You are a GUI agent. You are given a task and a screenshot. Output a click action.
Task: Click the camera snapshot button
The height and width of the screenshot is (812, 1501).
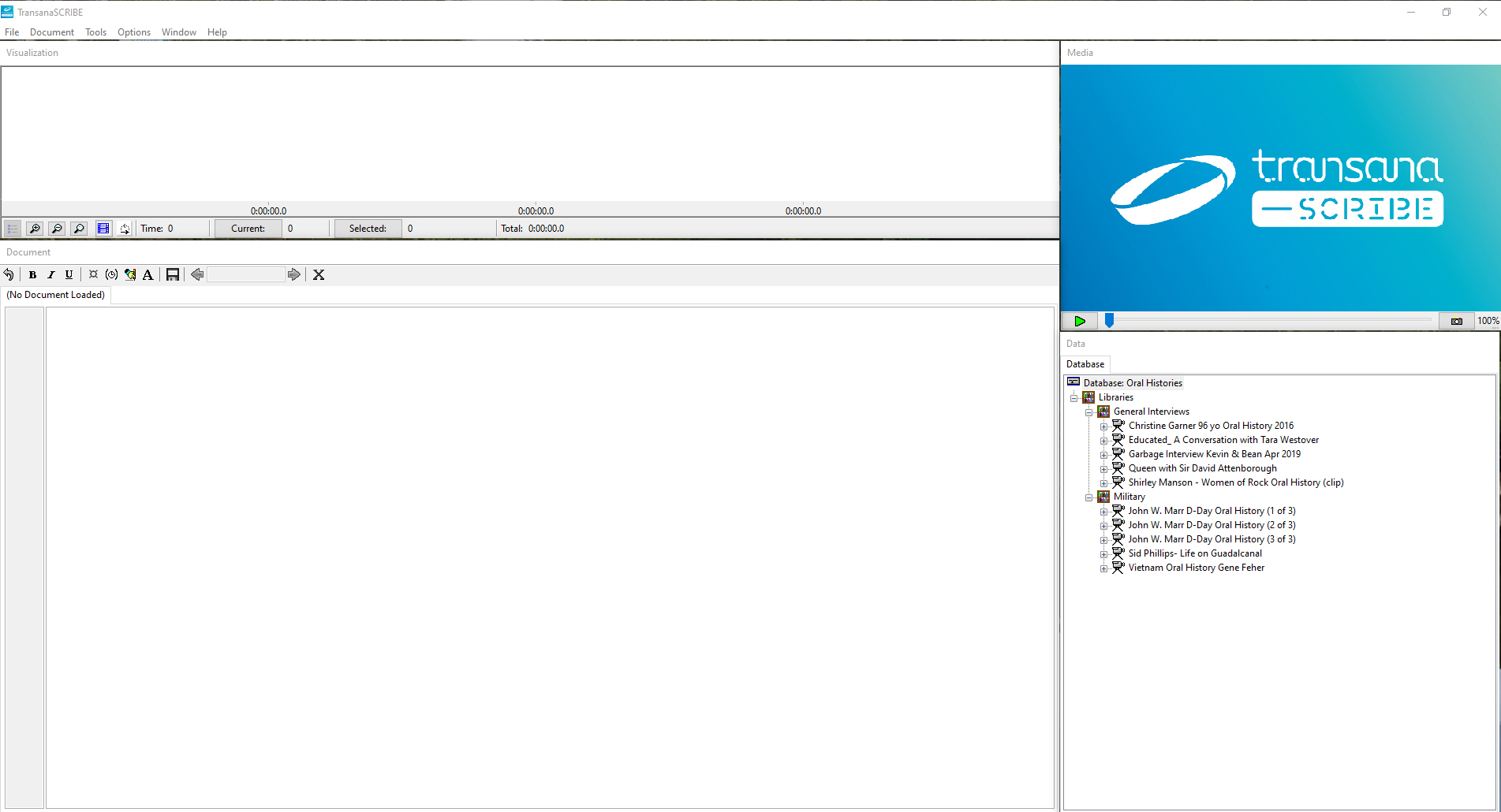point(1456,321)
